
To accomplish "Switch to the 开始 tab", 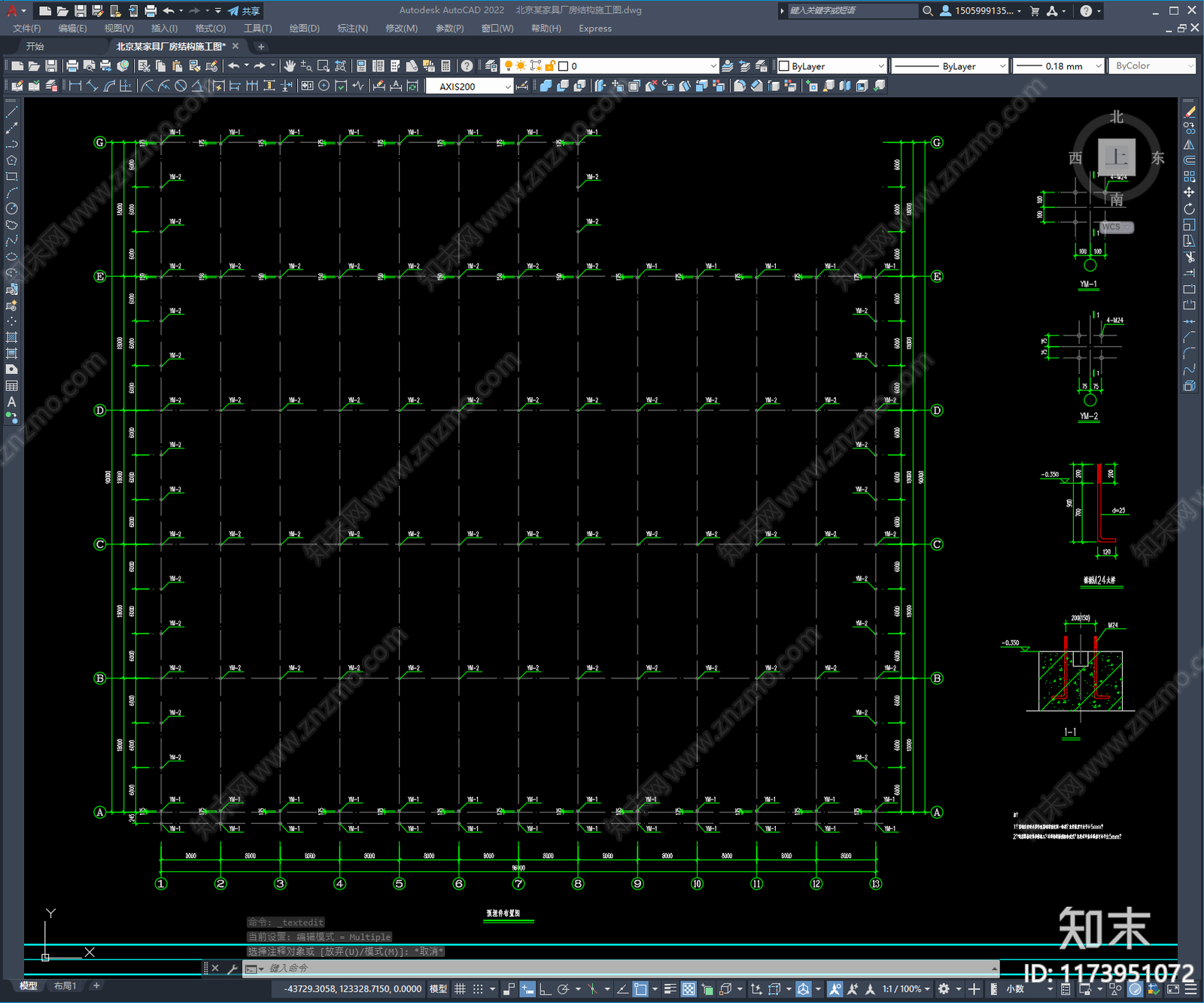I will pos(35,47).
